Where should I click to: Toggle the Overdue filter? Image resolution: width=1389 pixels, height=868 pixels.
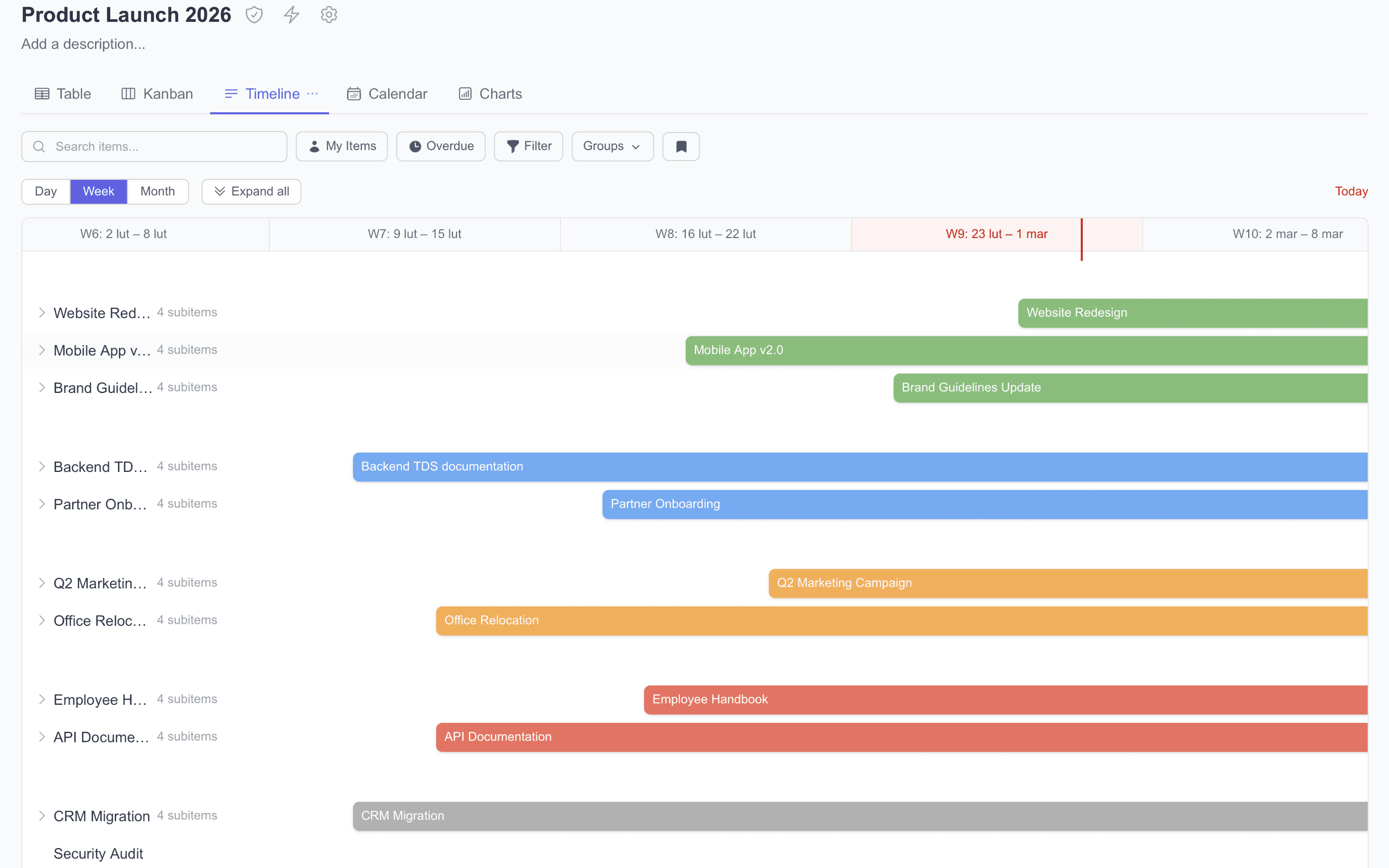[441, 147]
